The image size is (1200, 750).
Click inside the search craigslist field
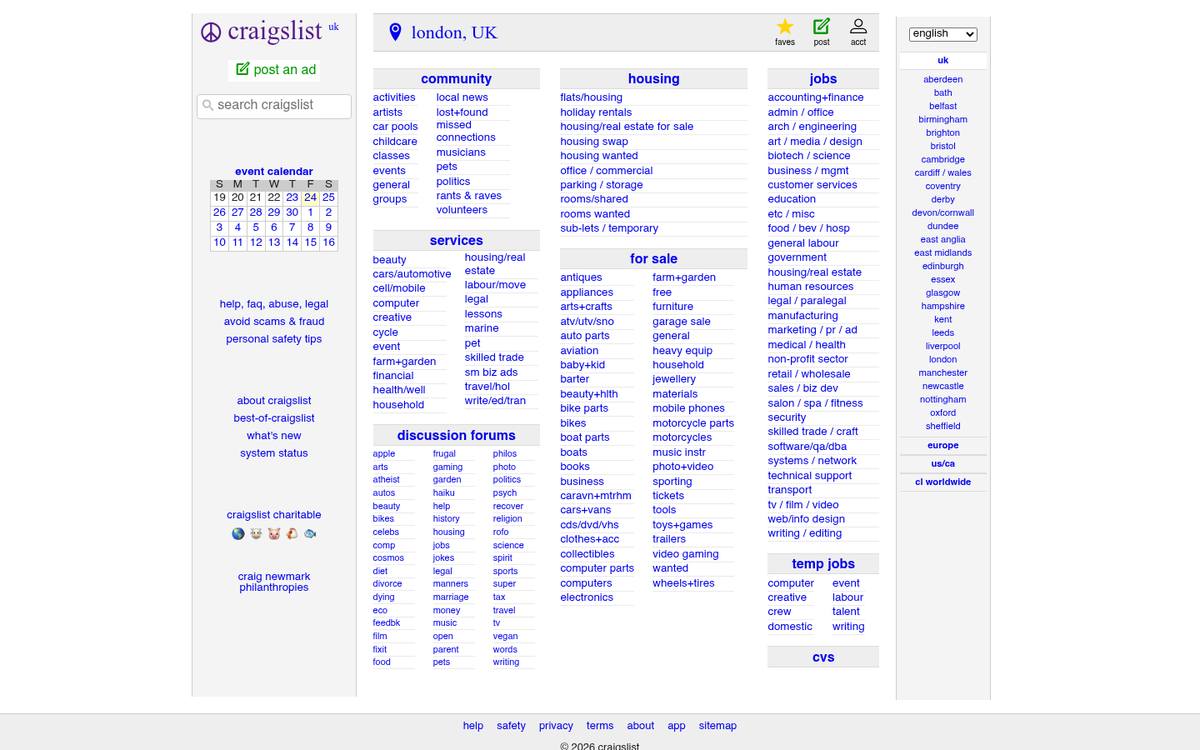(280, 106)
